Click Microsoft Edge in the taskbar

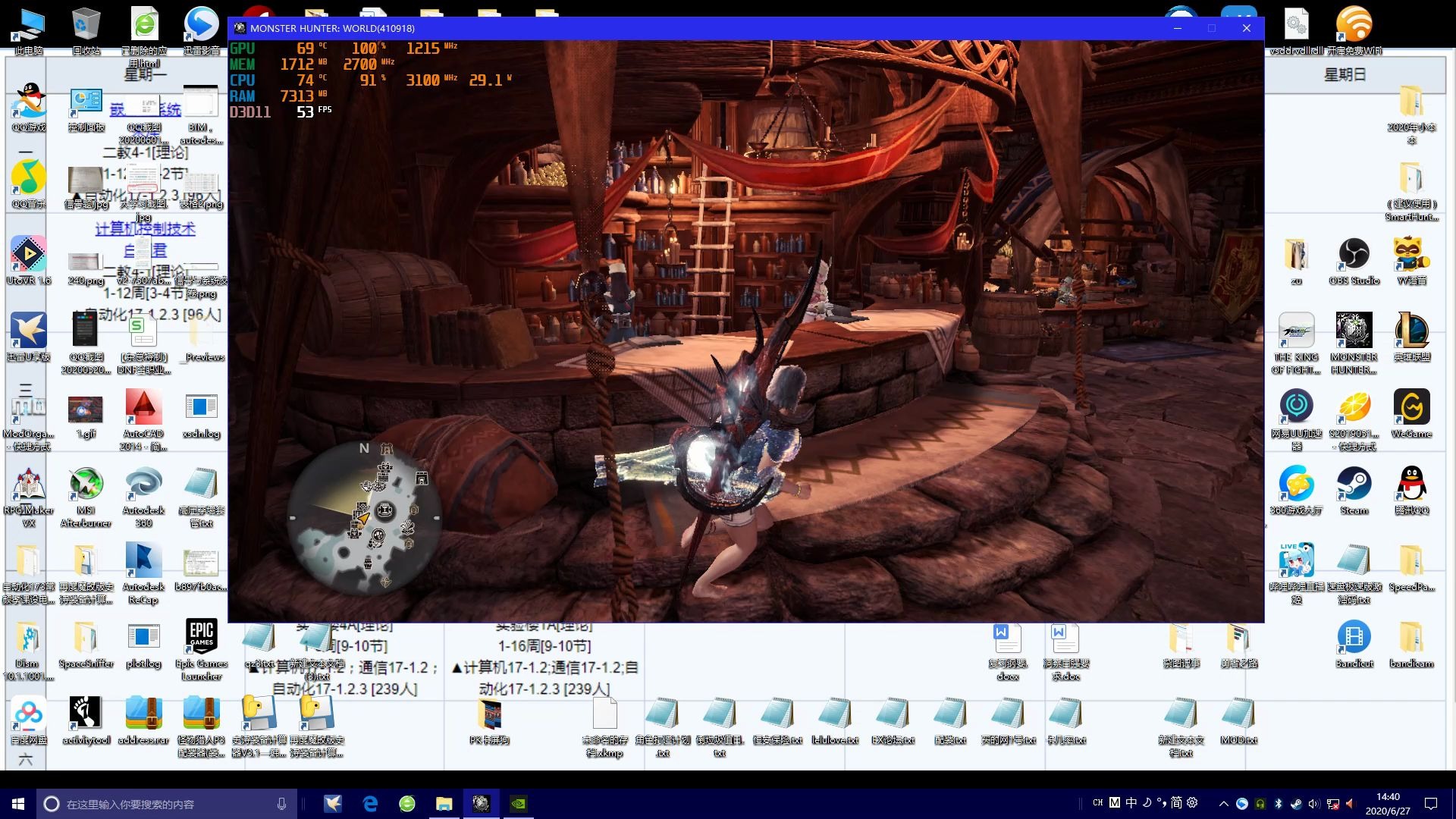tap(370, 803)
